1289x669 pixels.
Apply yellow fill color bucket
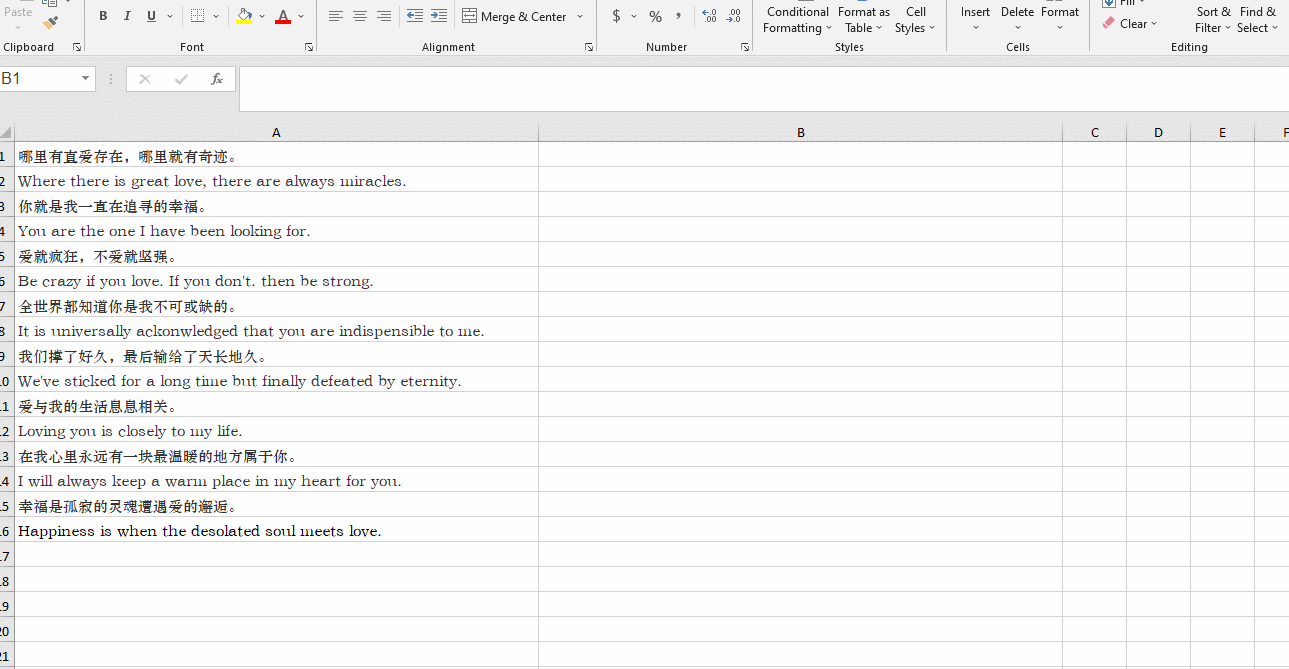point(245,16)
